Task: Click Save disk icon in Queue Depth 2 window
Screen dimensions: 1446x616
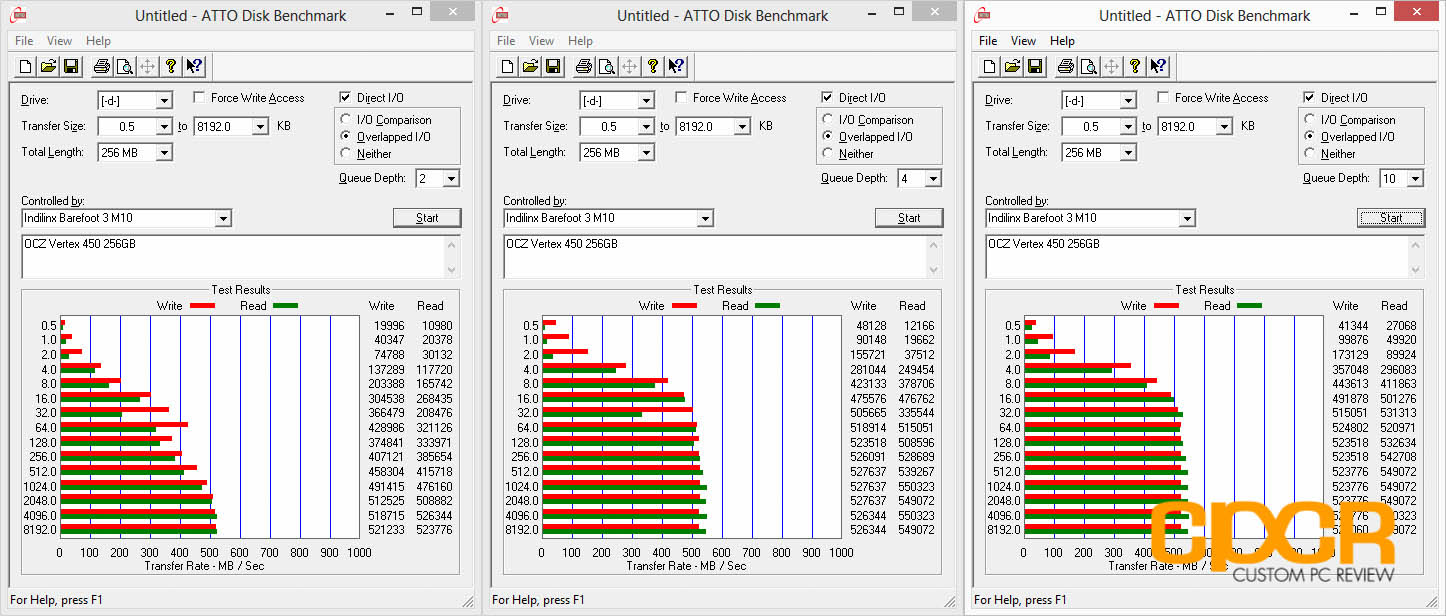Action: (x=71, y=66)
